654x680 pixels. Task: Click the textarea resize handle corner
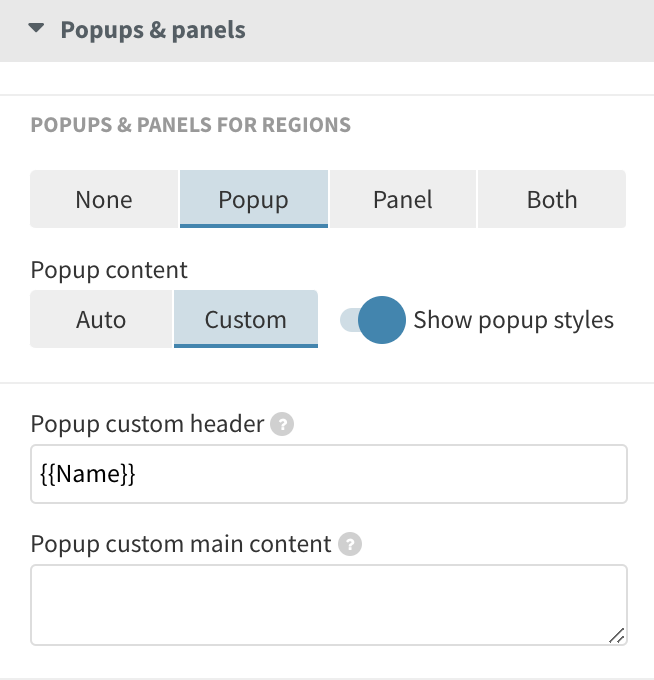point(617,635)
